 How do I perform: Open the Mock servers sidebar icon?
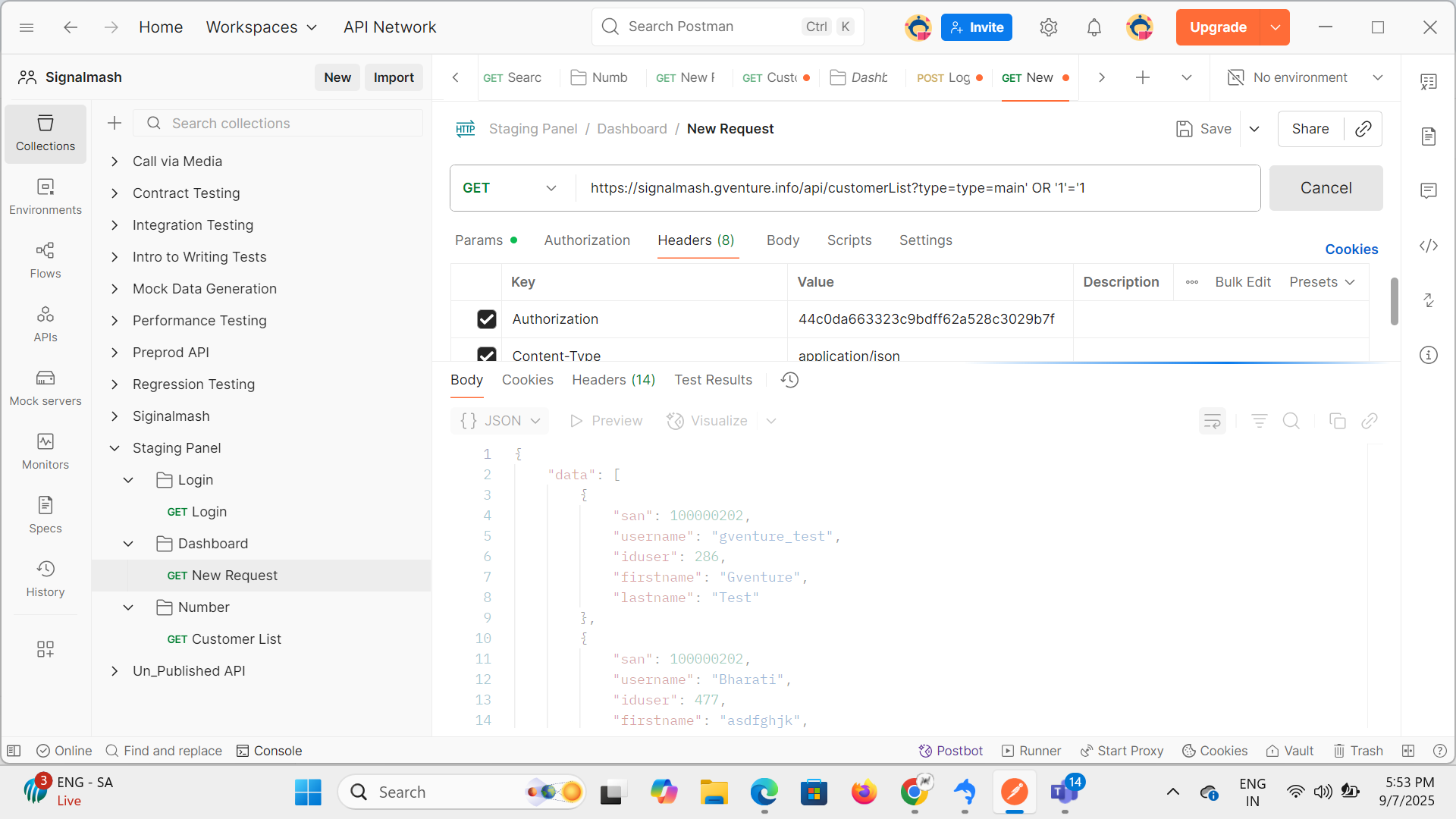[45, 388]
